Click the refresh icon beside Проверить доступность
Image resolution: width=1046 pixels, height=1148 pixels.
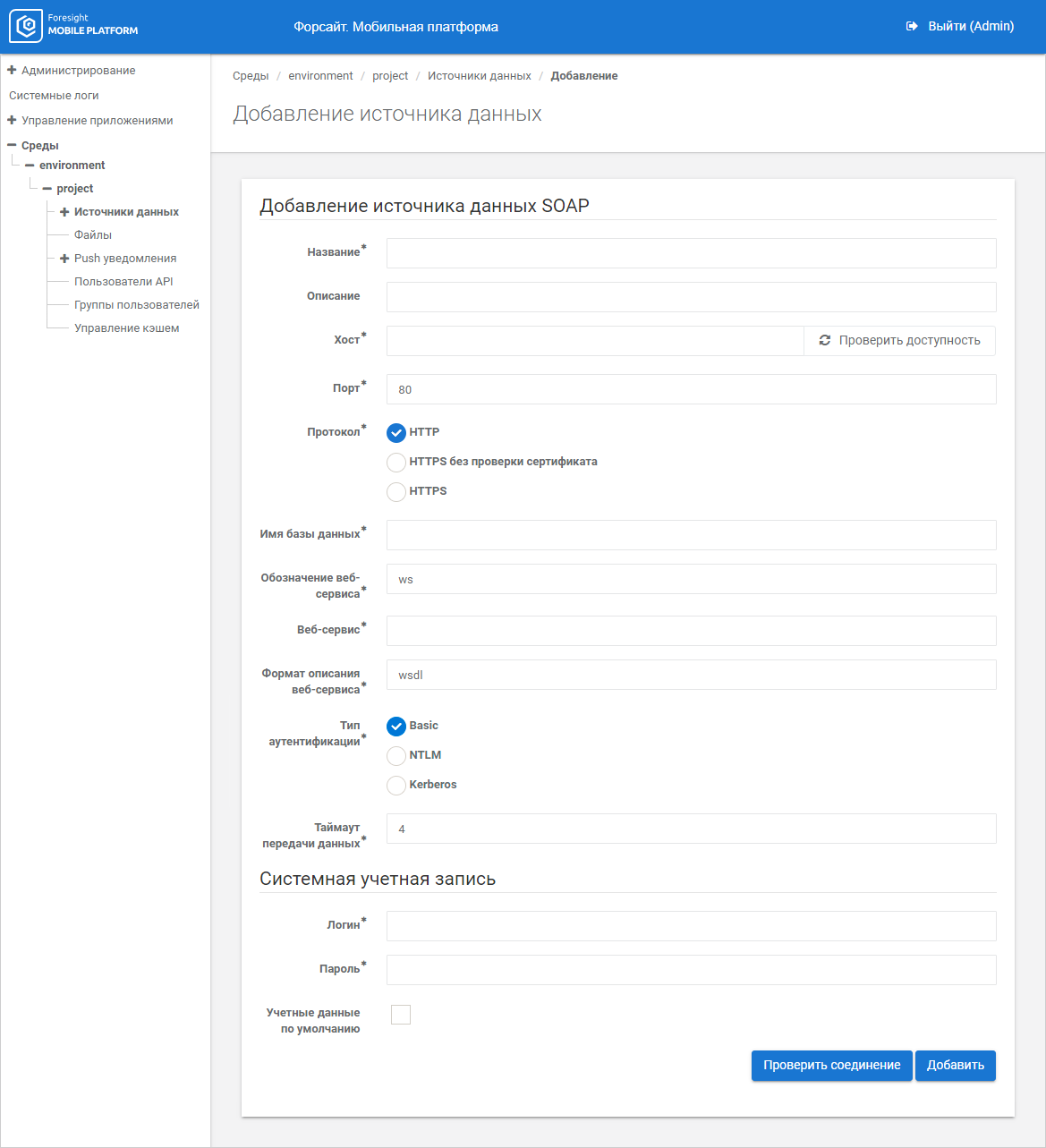(x=824, y=341)
